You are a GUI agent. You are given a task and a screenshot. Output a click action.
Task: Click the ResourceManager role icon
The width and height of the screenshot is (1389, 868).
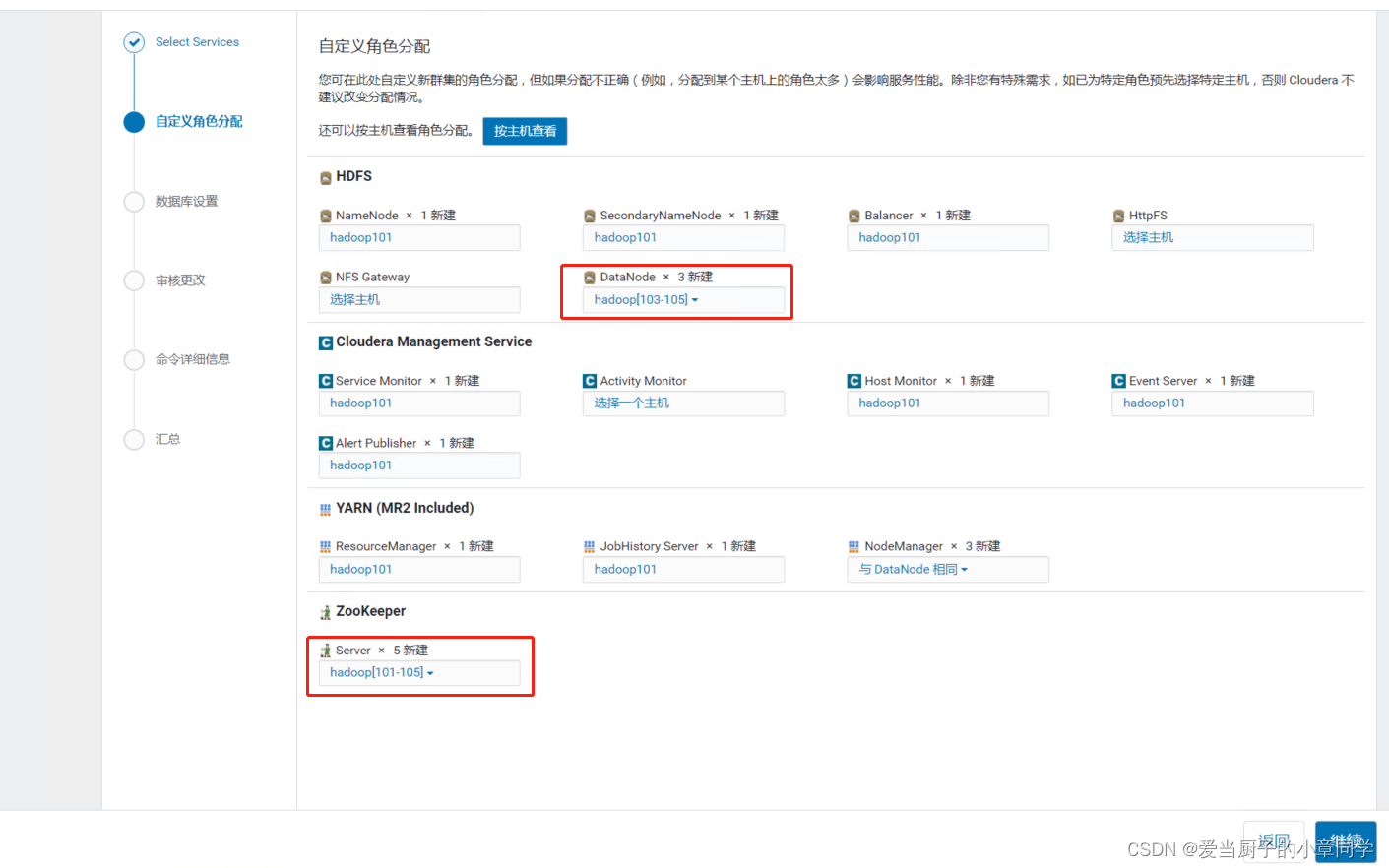pyautogui.click(x=326, y=547)
